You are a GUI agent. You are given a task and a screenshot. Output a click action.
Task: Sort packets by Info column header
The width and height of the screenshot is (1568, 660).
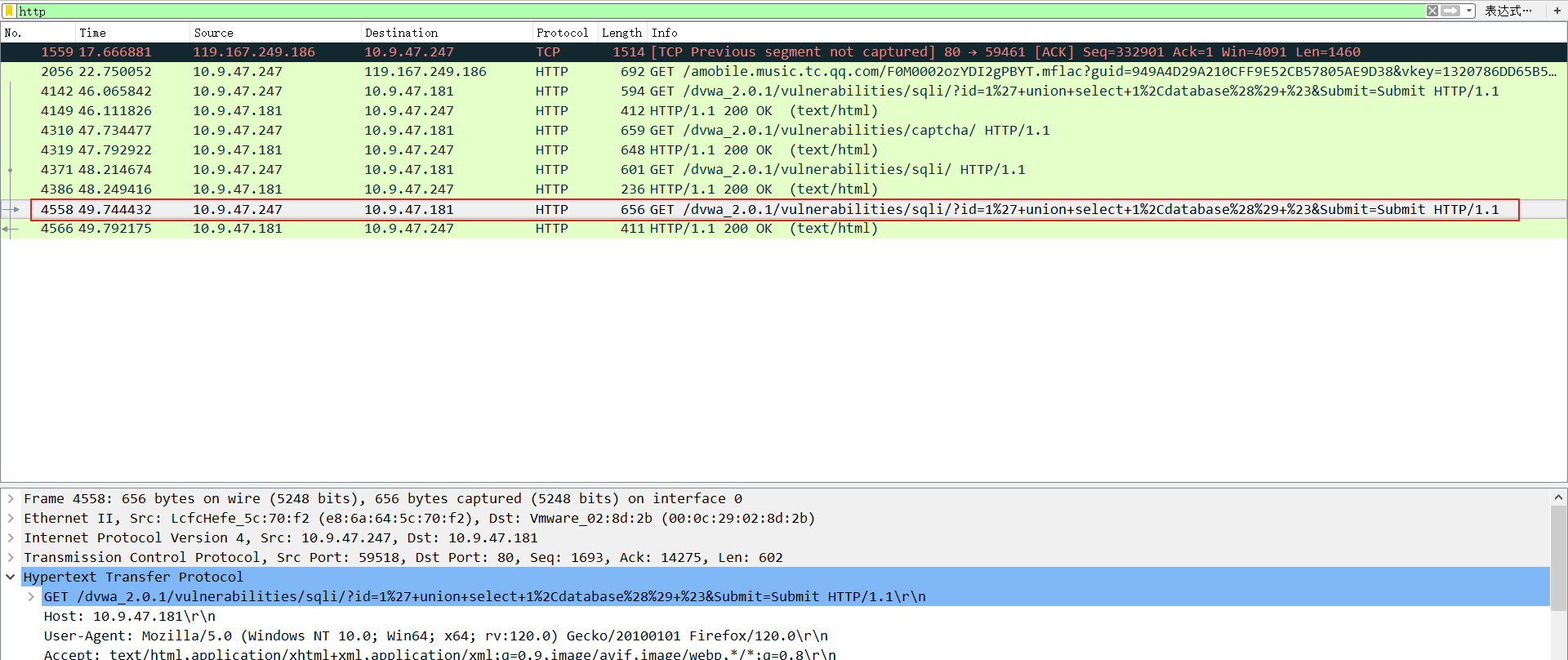1107,33
